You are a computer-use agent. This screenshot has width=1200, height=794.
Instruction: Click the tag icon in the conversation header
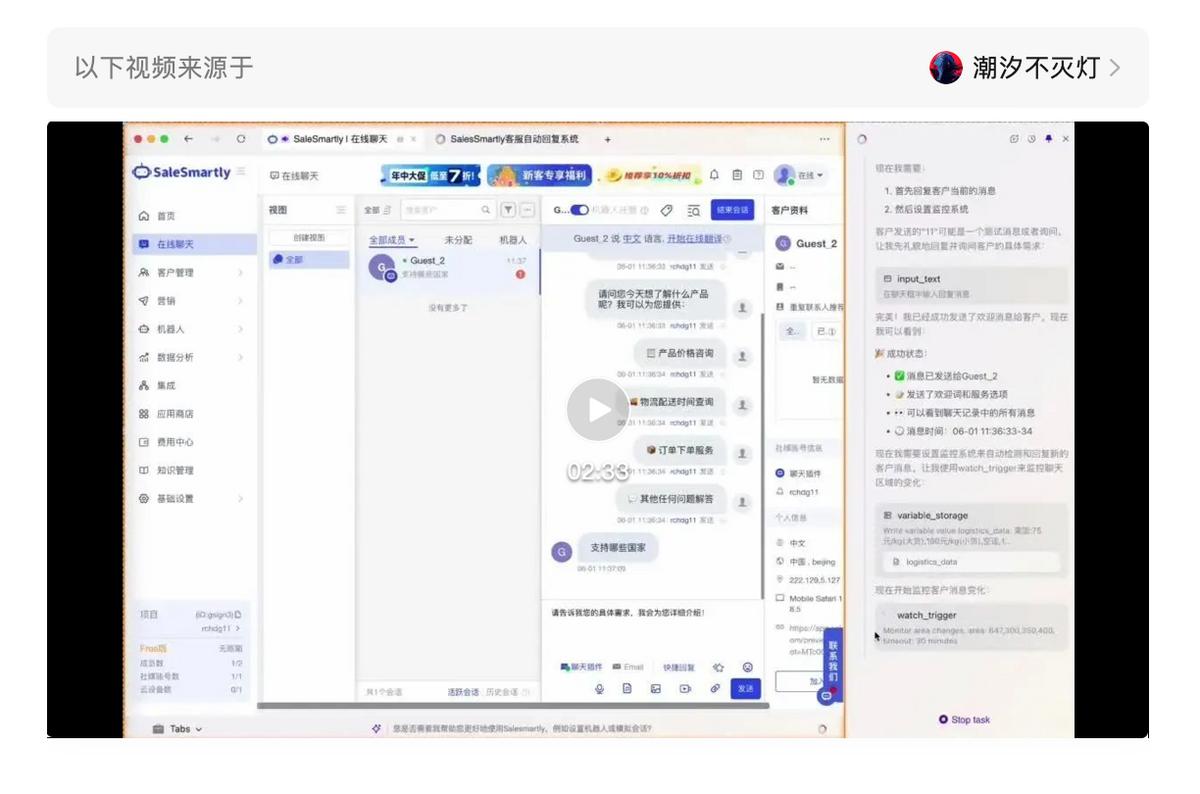665,211
